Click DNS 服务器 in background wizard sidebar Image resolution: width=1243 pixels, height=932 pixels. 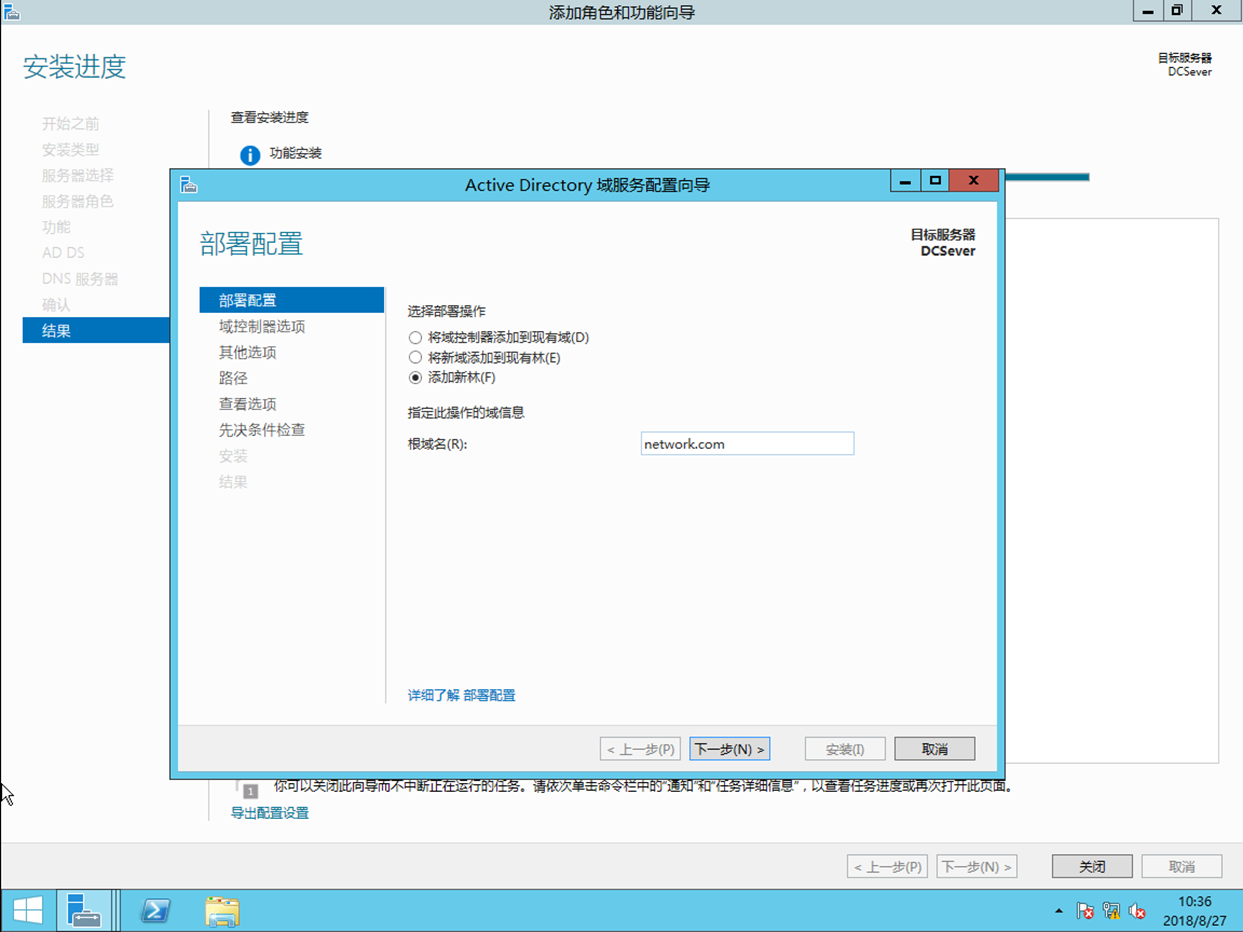80,279
